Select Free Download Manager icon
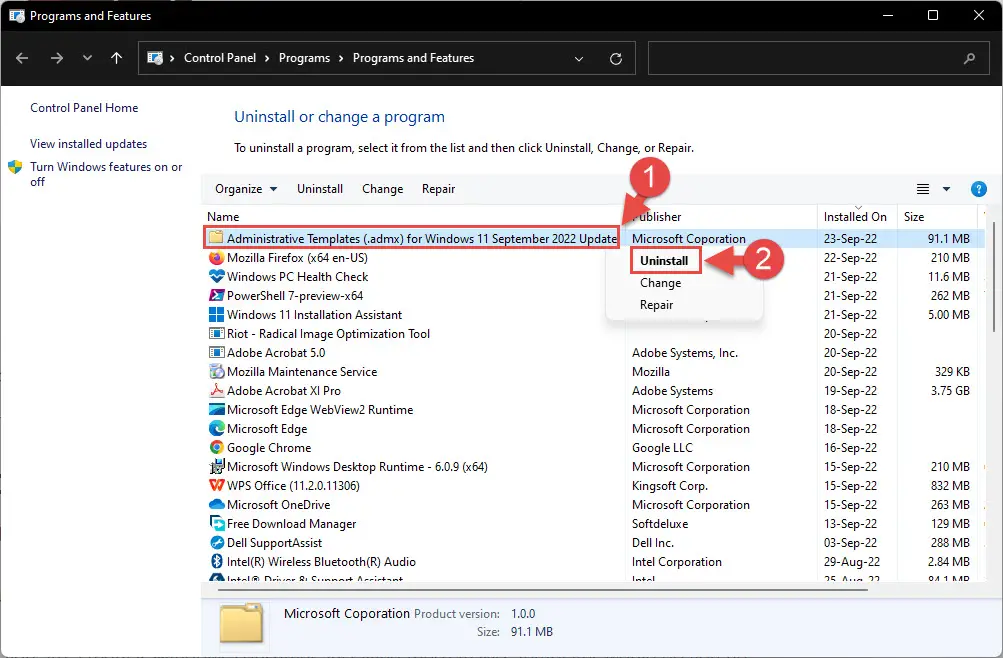The image size is (1003, 658). click(216, 524)
